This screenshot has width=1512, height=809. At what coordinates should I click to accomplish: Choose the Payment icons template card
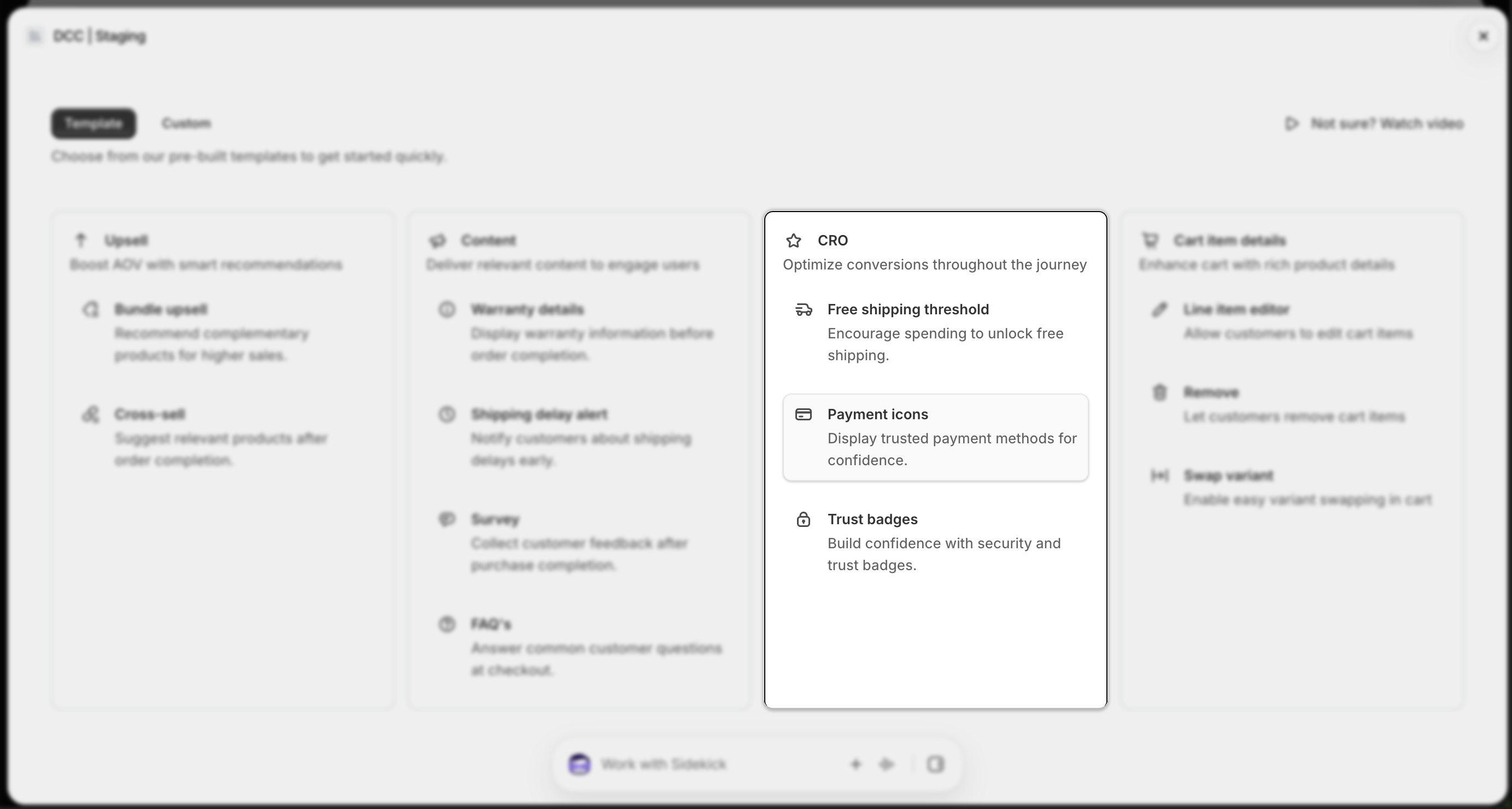[x=935, y=437]
